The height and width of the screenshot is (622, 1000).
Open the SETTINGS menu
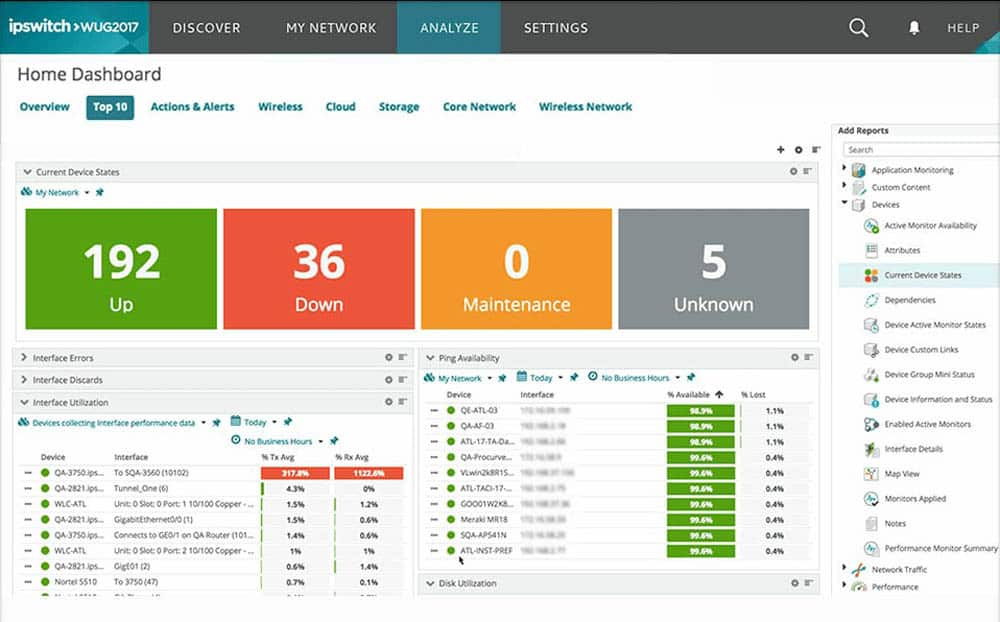[x=555, y=27]
